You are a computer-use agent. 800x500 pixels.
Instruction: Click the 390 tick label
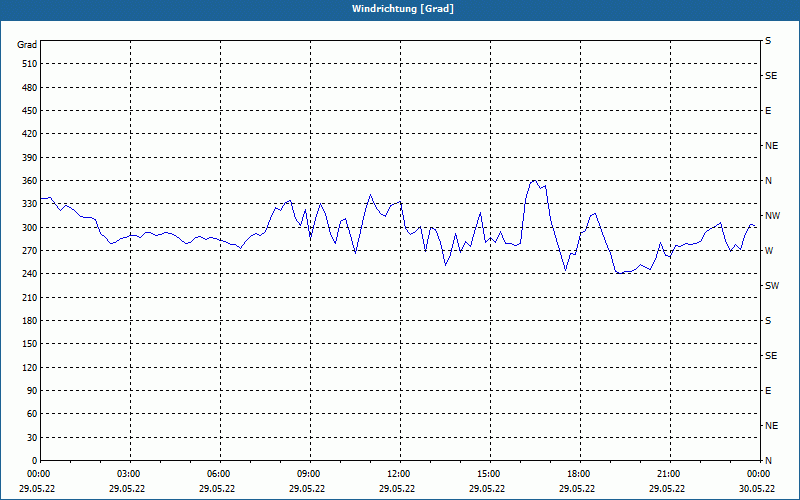click(30, 158)
